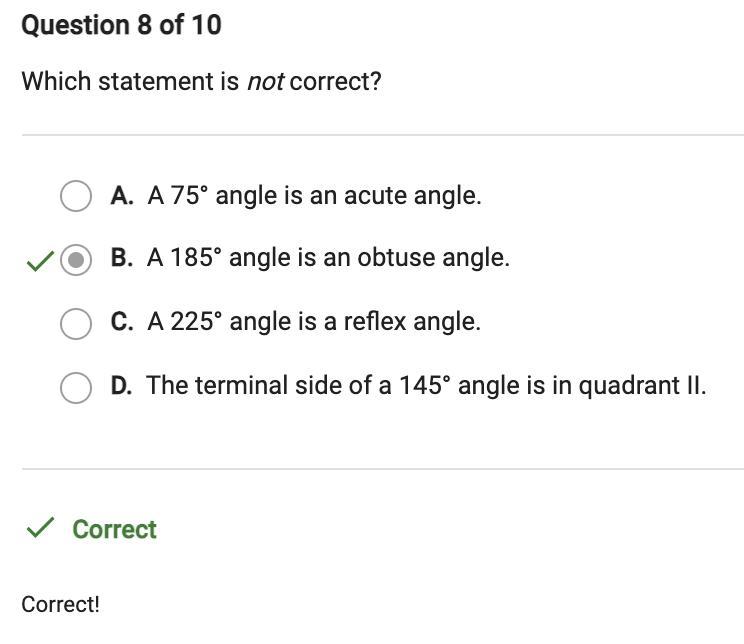The width and height of the screenshot is (744, 644).
Task: Click the 'Which statement is not correct?' prompt
Action: click(201, 81)
